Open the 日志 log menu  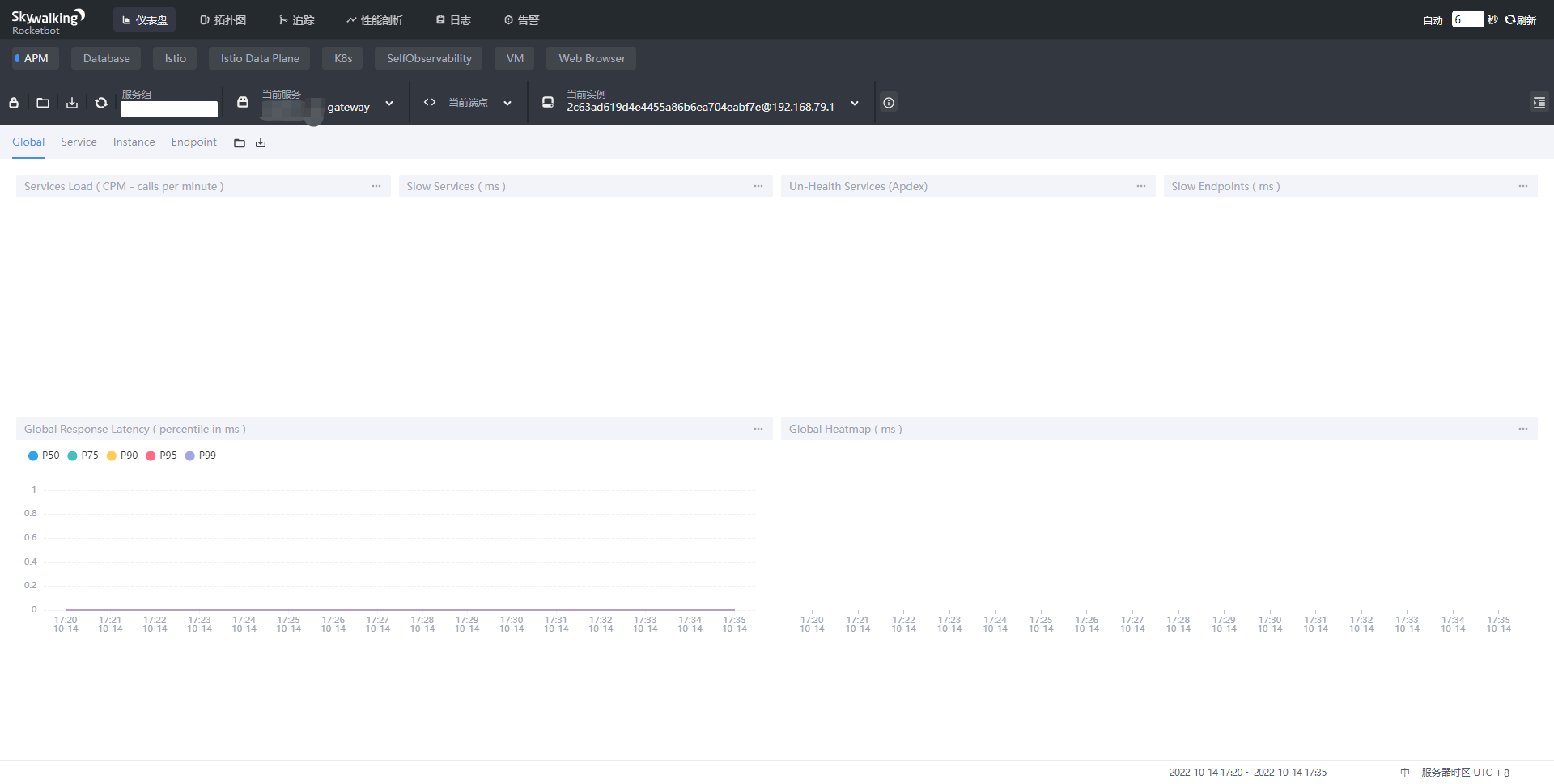(x=453, y=19)
